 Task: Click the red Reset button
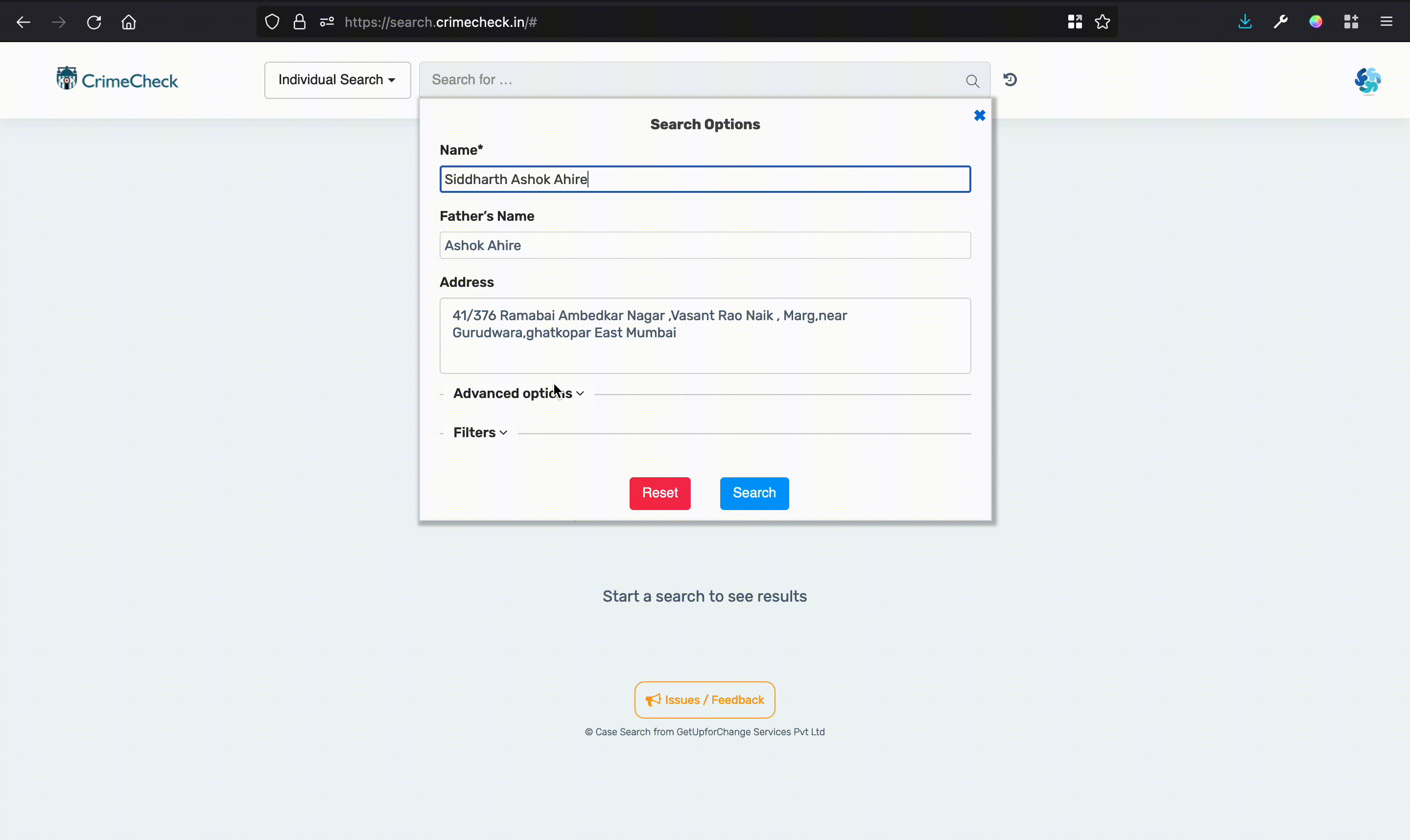coord(659,493)
